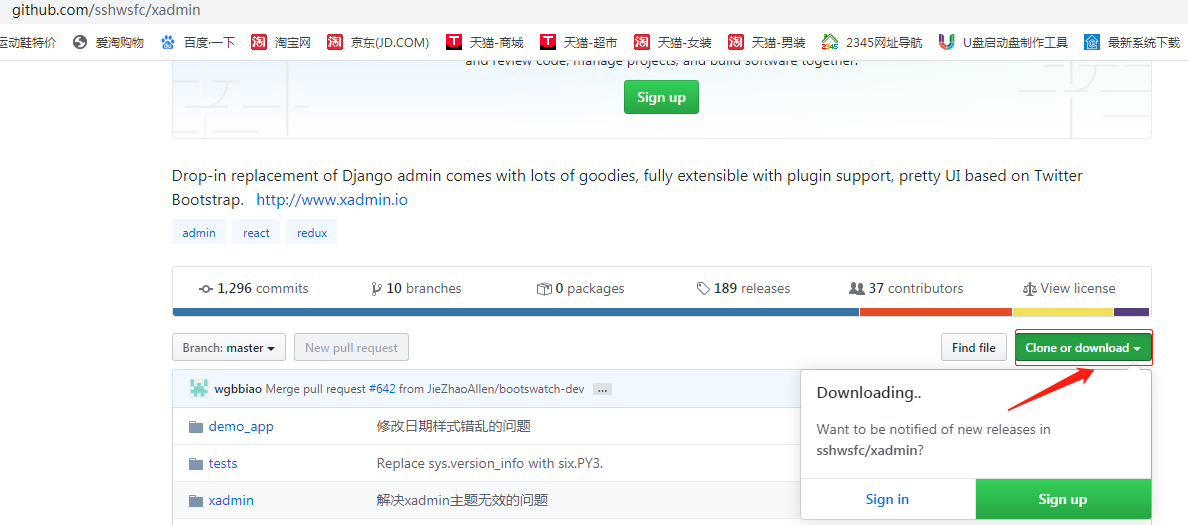Image resolution: width=1188 pixels, height=525 pixels.
Task: Click the 天猫-超市 bookmark icon
Action: click(548, 42)
